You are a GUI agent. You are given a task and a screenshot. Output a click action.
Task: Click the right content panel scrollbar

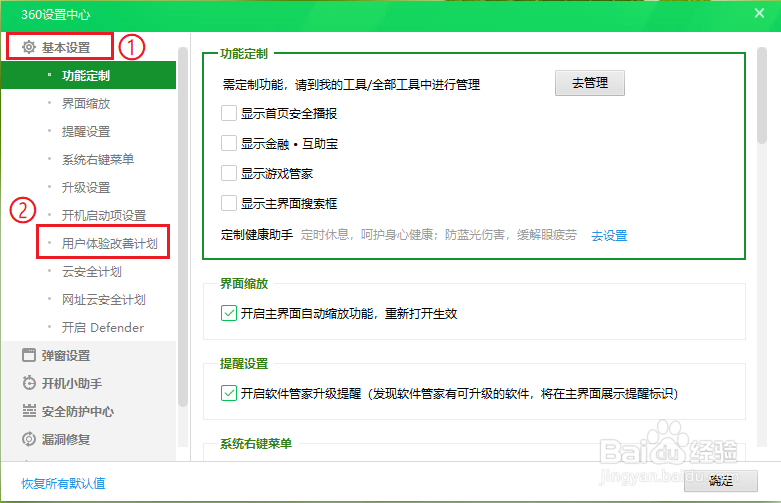[762, 95]
